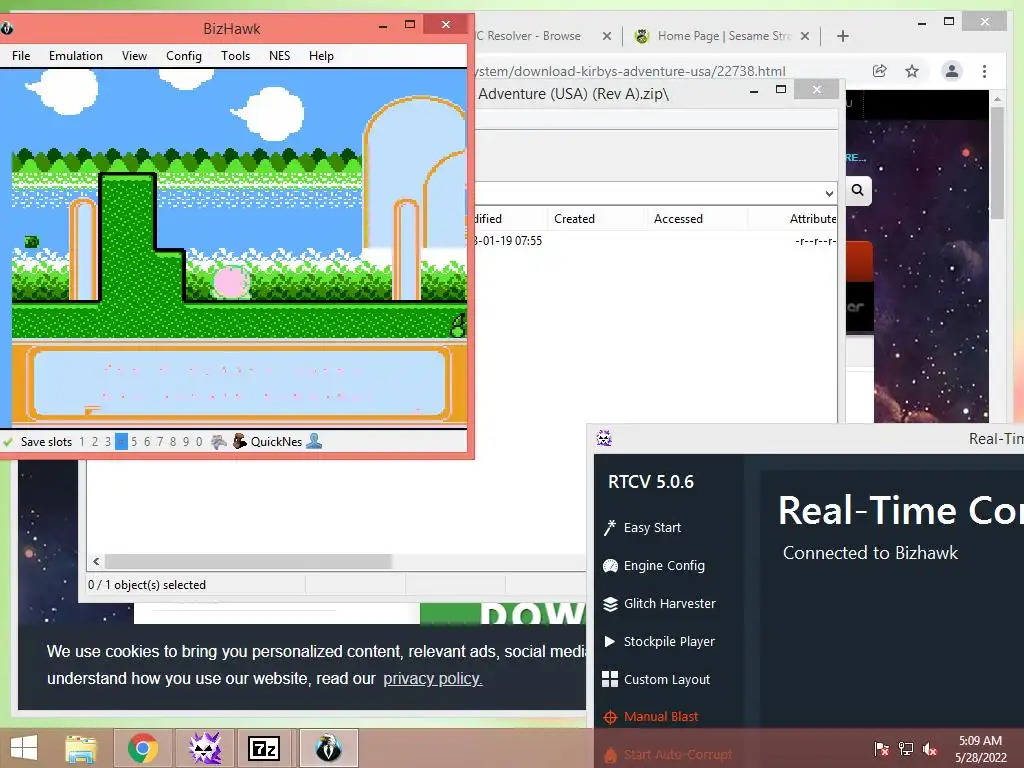
Task: Sort by the Attributes column in 7-Zip
Action: point(792,219)
